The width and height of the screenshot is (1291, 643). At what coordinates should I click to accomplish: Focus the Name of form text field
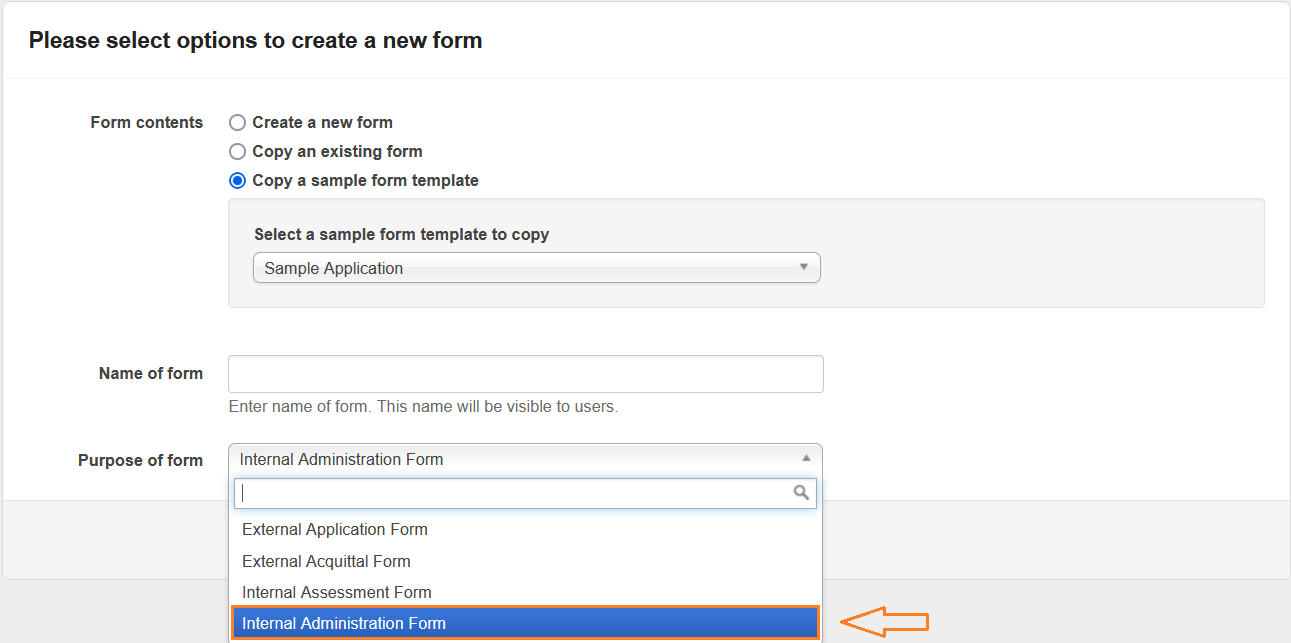[x=525, y=374]
